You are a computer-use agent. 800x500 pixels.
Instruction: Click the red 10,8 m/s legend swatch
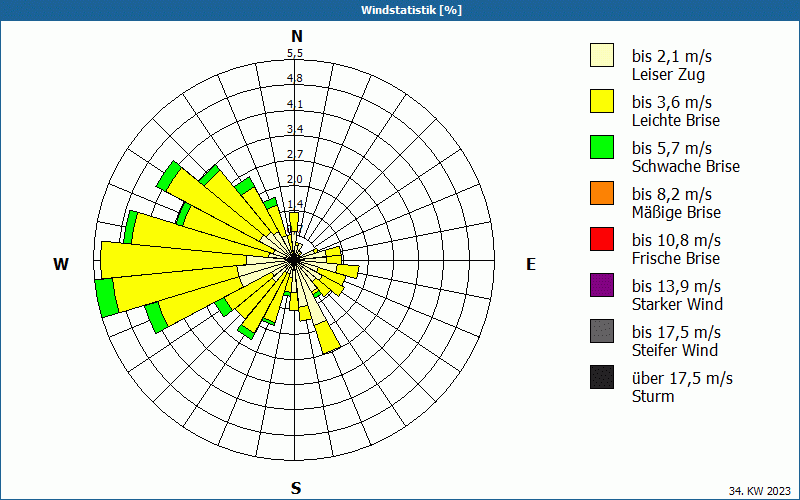602,239
